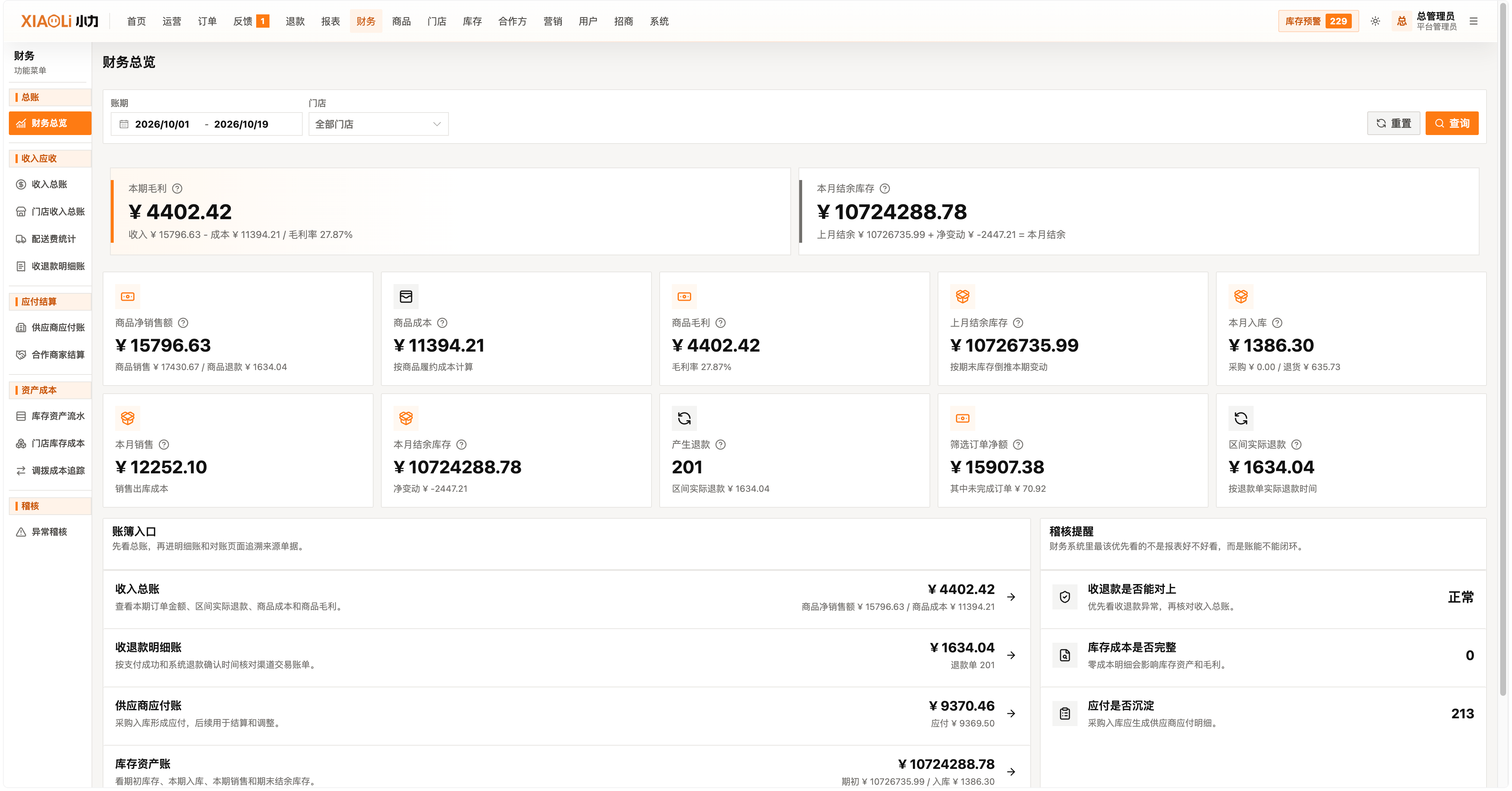Screen dimensions: 1512x791
Task: Open the hamburger menu icon at top right
Action: (x=1473, y=21)
